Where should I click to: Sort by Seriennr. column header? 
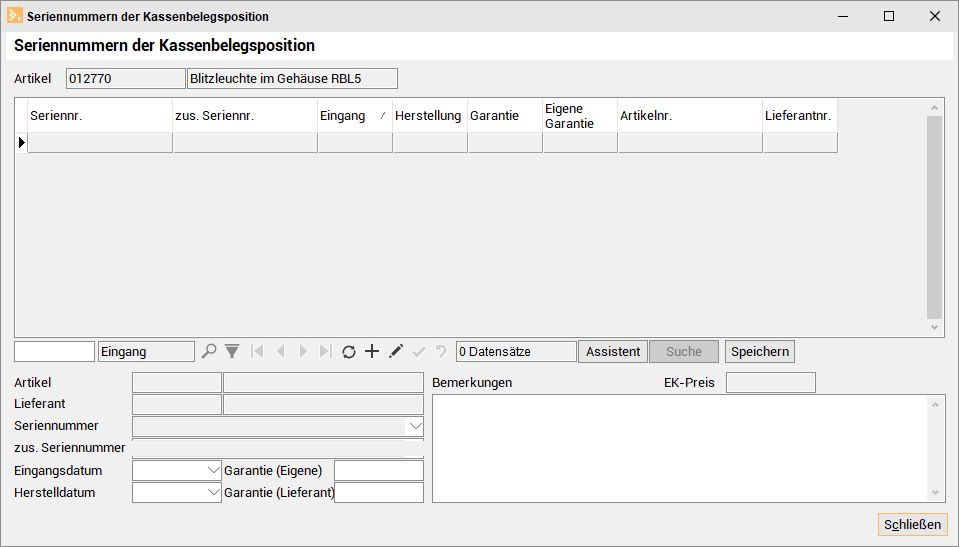tap(100, 116)
